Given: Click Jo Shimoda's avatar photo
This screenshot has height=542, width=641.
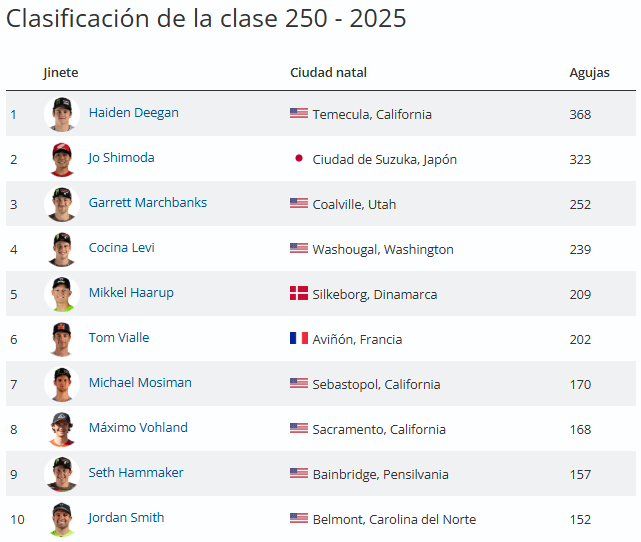Looking at the screenshot, I should [62, 159].
